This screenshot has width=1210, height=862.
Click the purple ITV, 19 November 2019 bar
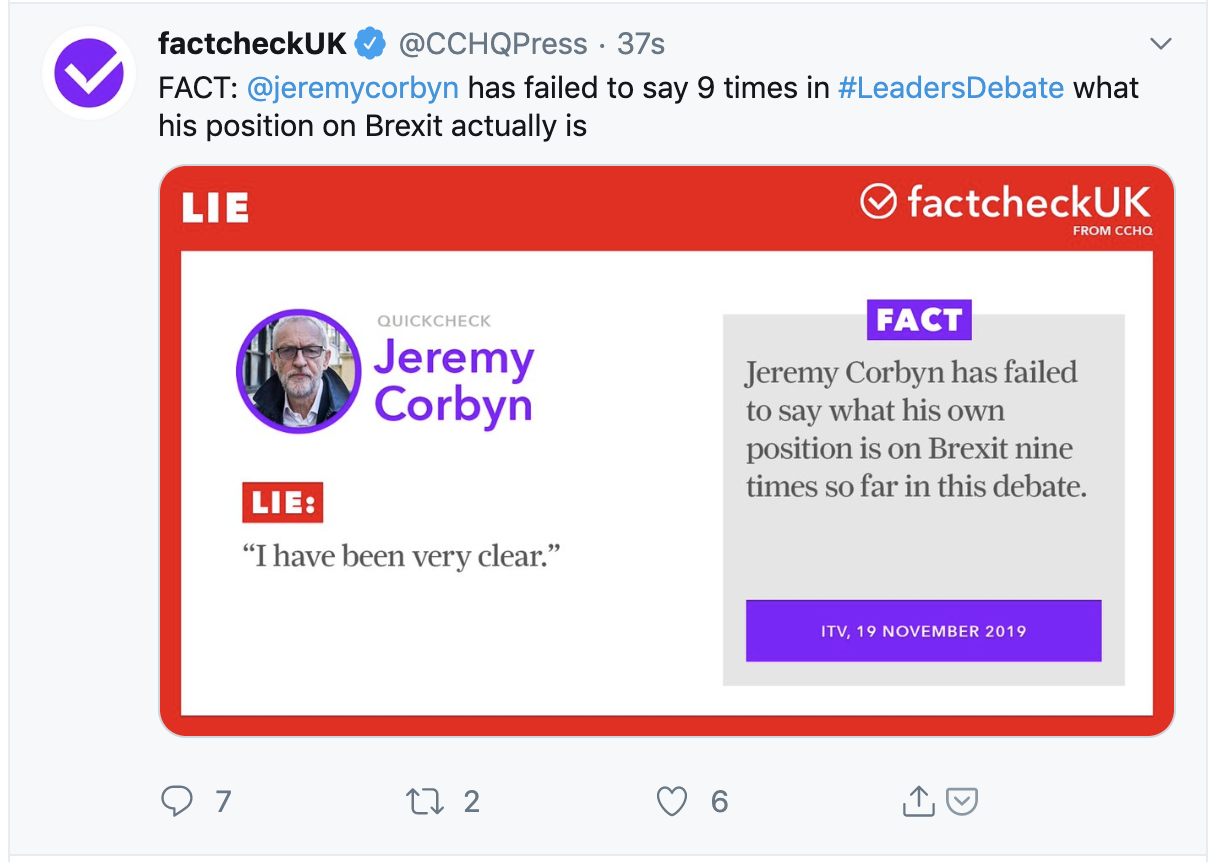click(x=923, y=631)
